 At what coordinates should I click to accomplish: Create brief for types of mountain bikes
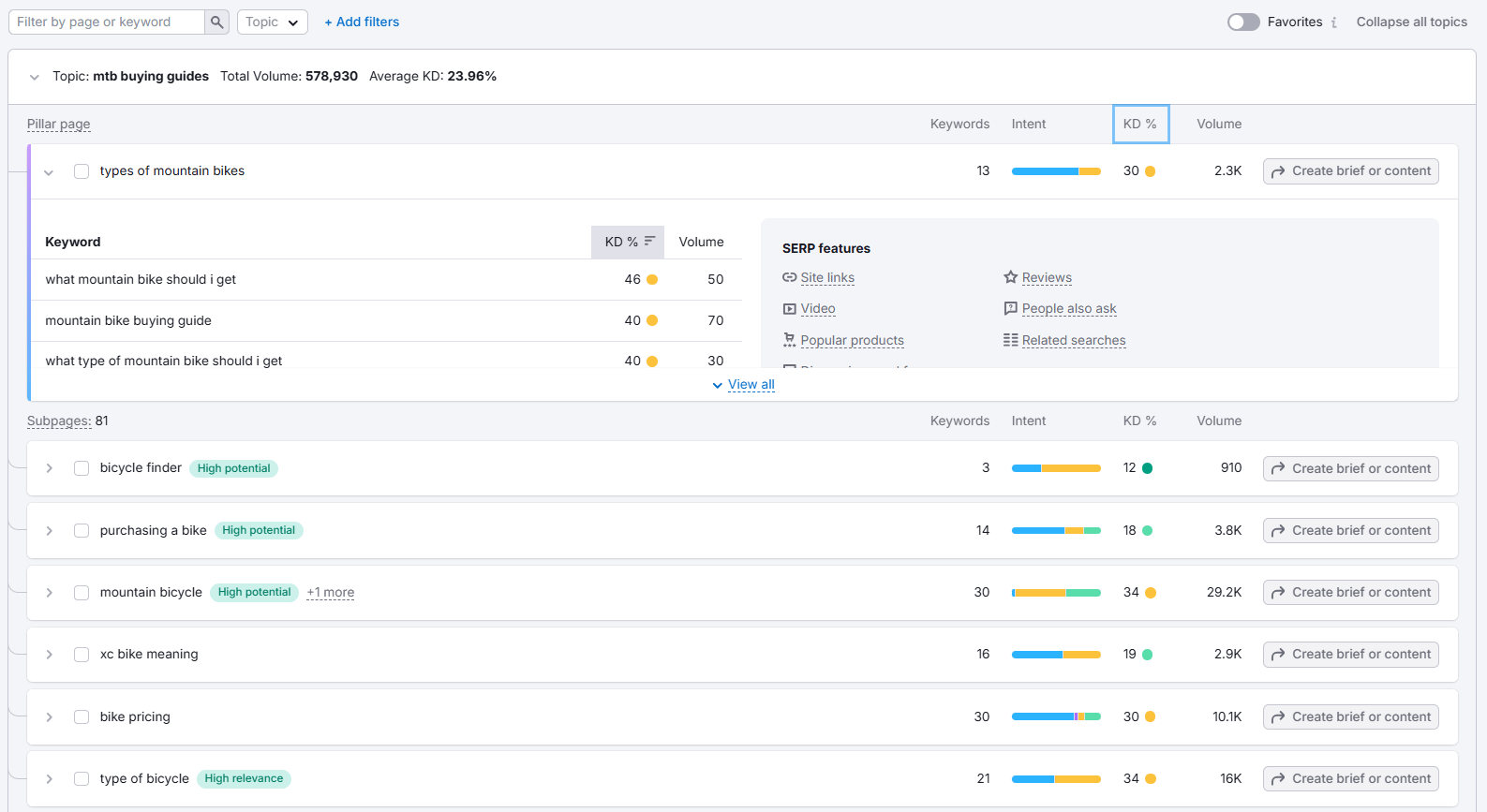click(1351, 171)
